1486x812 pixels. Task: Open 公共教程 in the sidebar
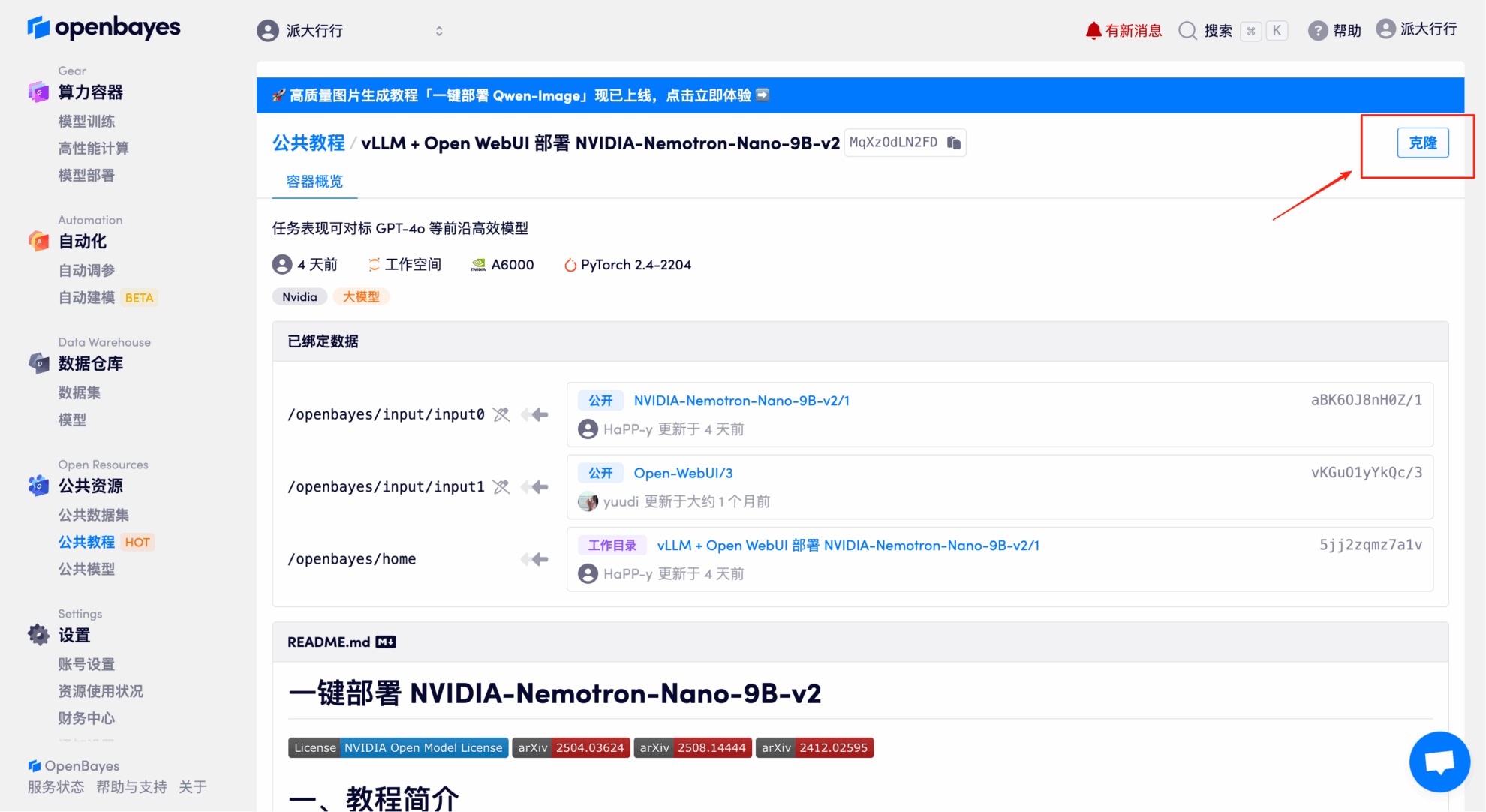click(x=86, y=542)
